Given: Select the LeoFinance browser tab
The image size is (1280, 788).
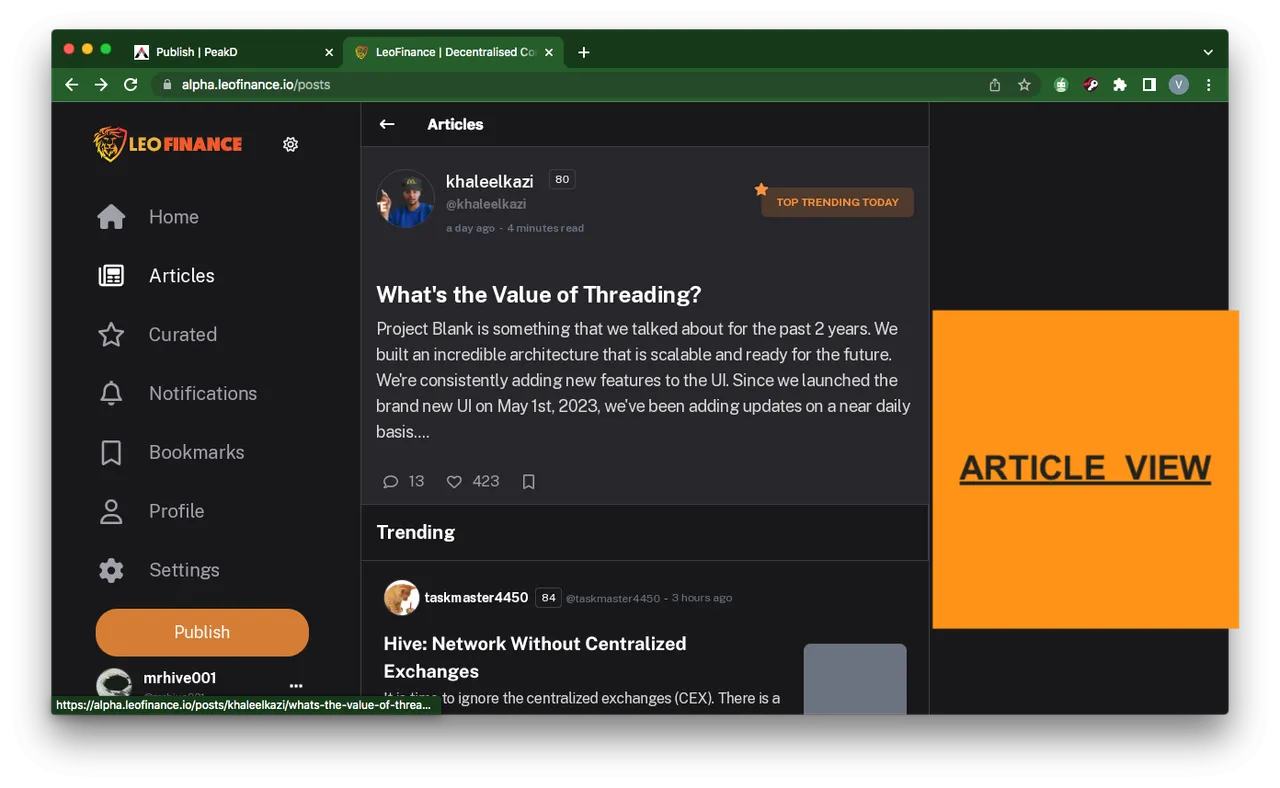Looking at the screenshot, I should pos(454,52).
